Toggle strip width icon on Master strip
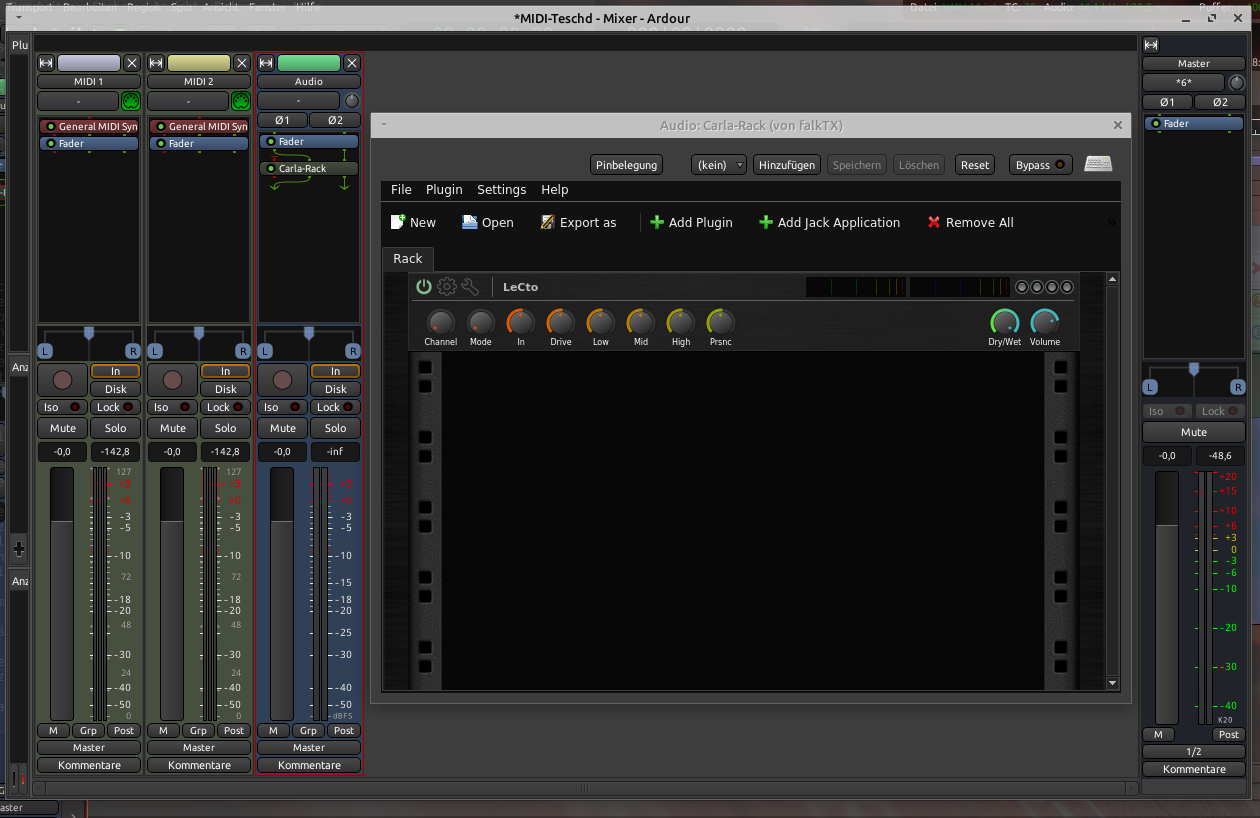Screen dimensions: 1260x818 (x=1151, y=45)
